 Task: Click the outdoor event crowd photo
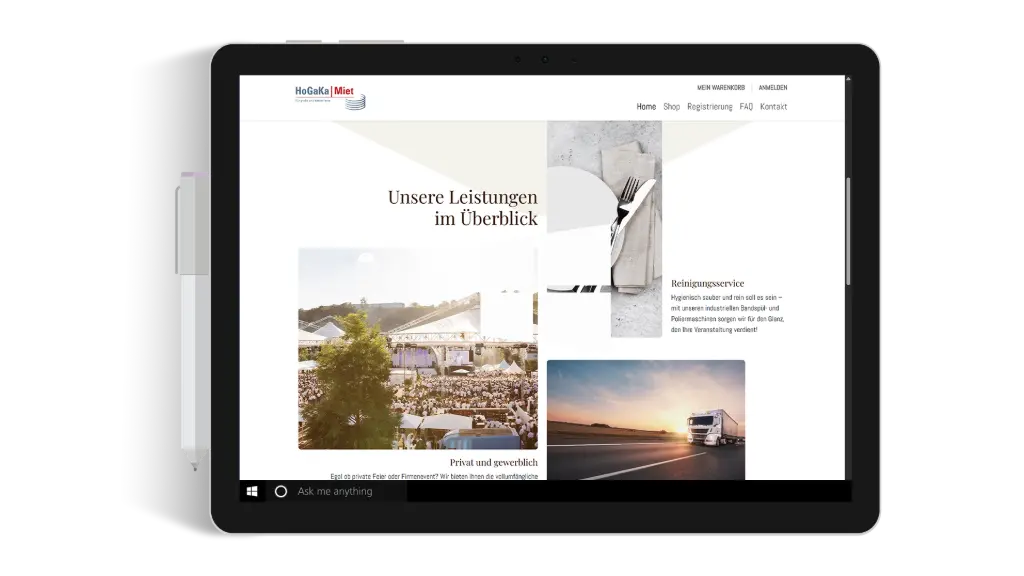(x=417, y=348)
